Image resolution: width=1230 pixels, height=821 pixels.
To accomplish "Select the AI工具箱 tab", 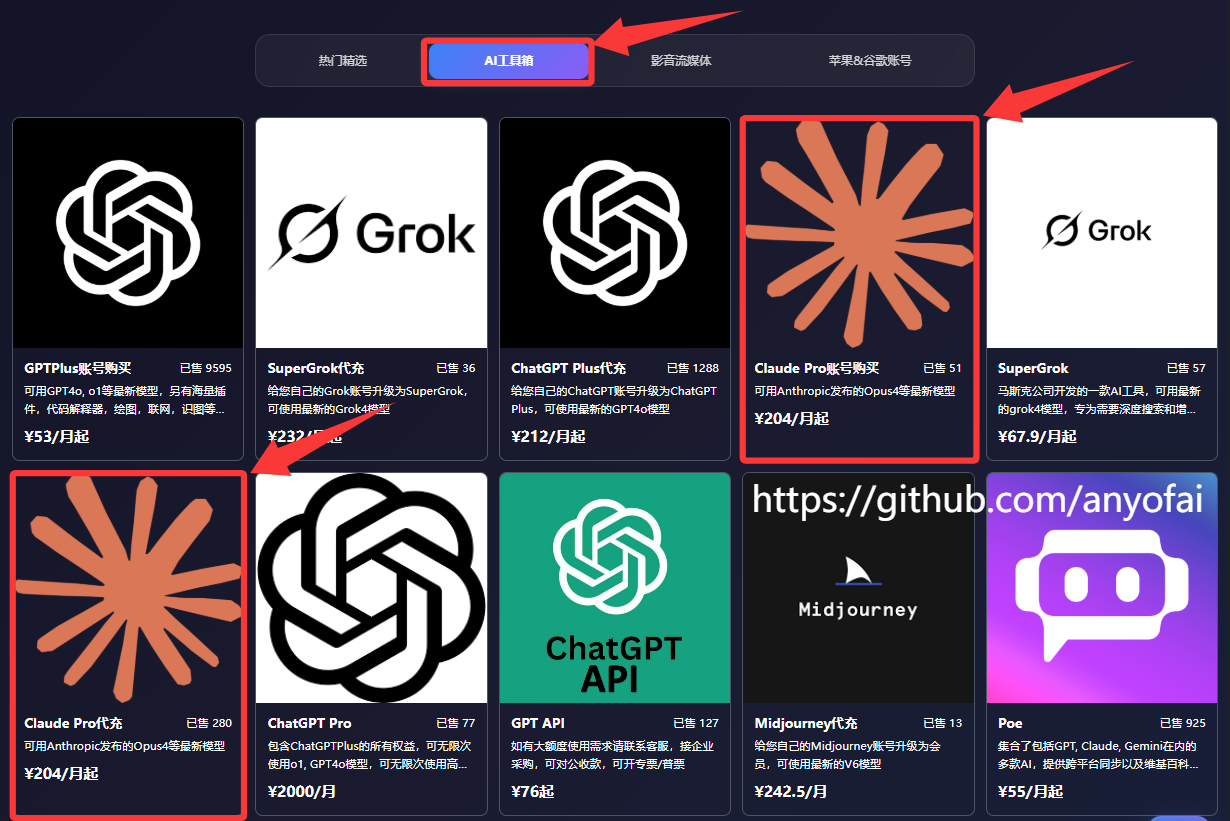I will click(x=509, y=61).
